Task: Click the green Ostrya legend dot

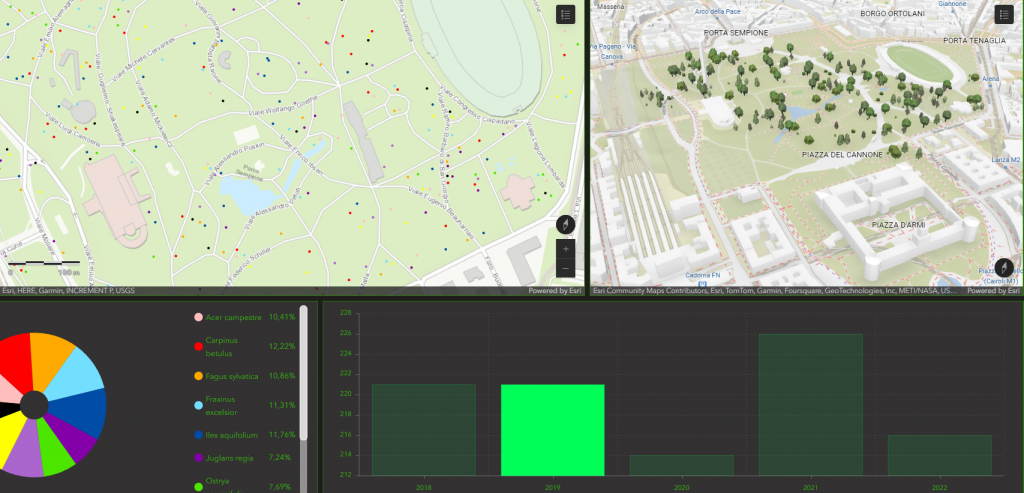Action: 198,487
